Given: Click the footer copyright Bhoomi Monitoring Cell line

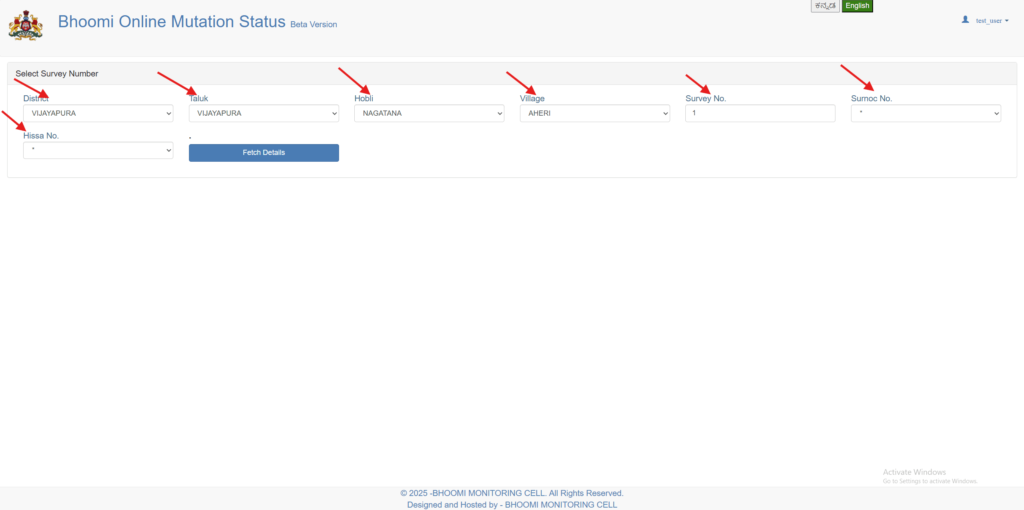Looking at the screenshot, I should tap(512, 493).
